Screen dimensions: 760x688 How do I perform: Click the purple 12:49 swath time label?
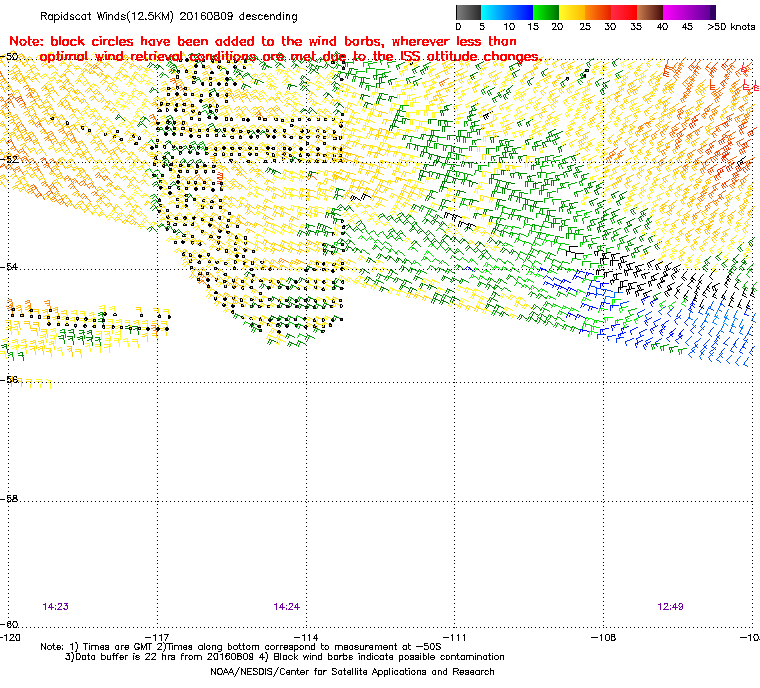click(x=670, y=607)
